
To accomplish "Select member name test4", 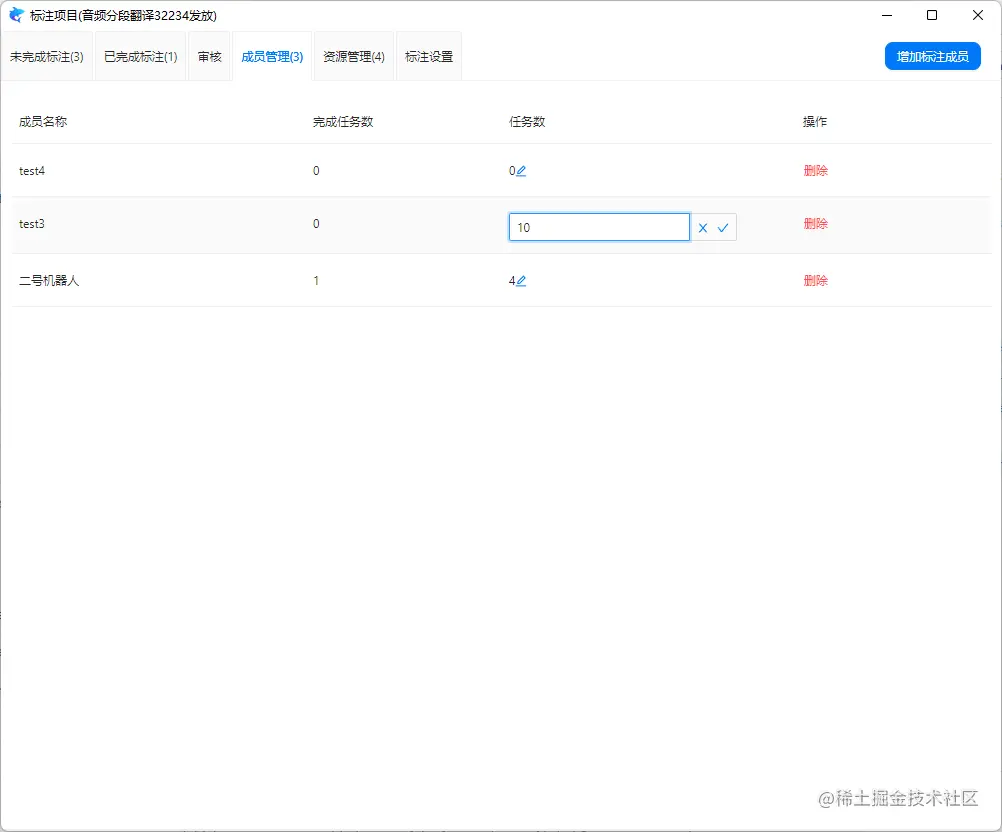I will (x=32, y=171).
